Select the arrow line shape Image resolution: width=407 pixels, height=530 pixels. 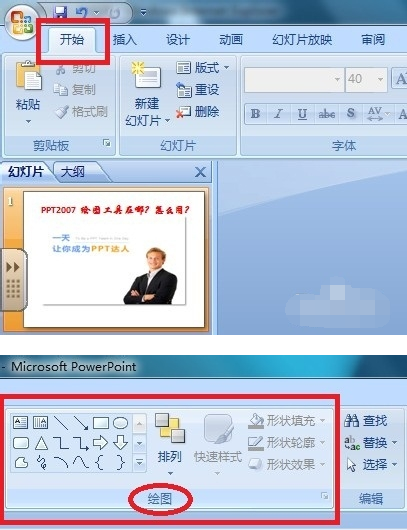pos(81,423)
